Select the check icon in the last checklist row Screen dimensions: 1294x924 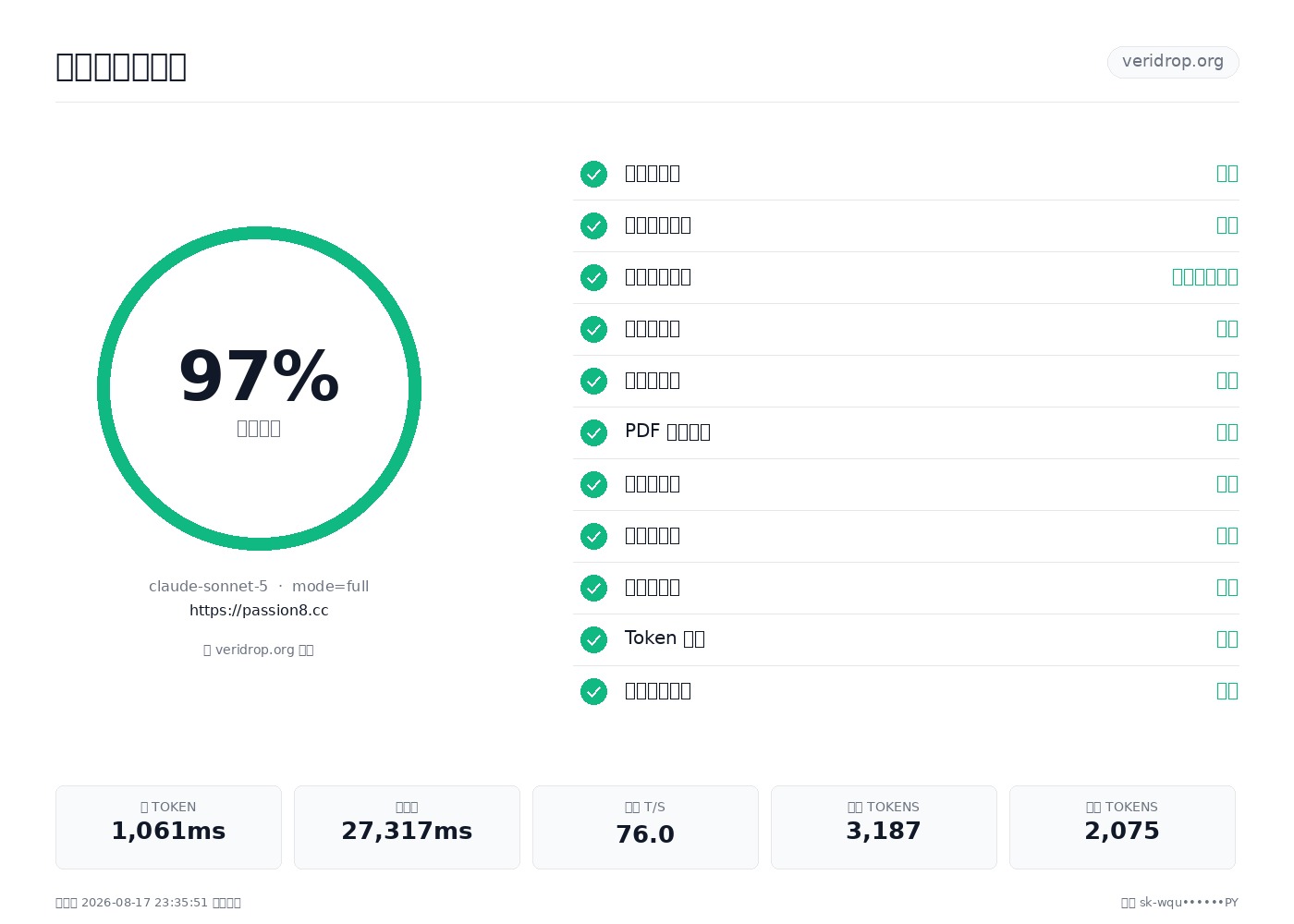click(593, 691)
